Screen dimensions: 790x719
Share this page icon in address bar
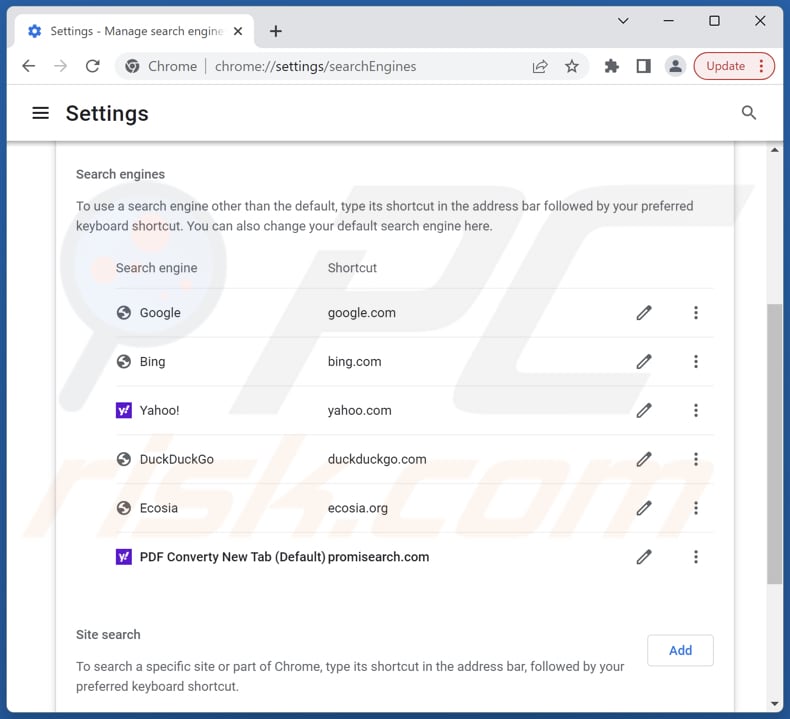coord(540,66)
